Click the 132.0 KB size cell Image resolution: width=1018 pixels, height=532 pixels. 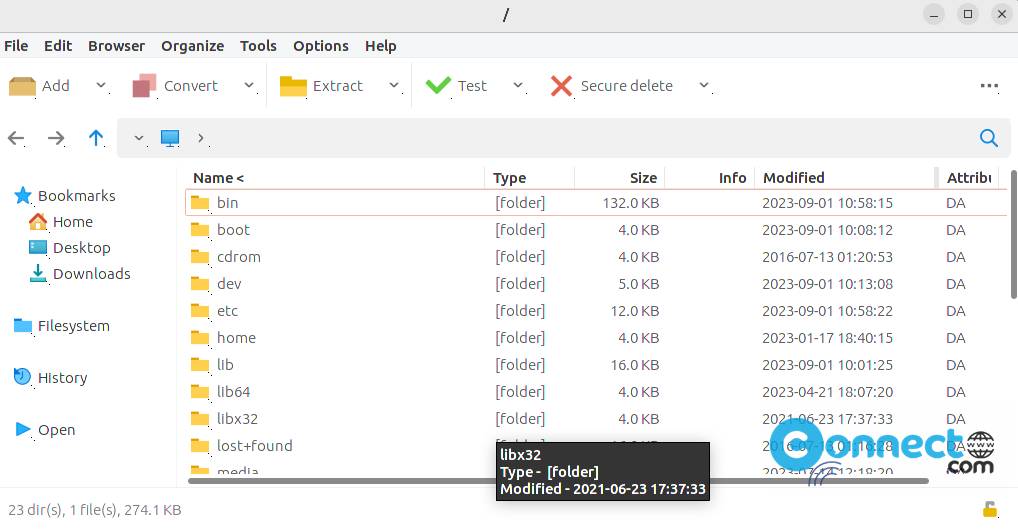tap(630, 203)
